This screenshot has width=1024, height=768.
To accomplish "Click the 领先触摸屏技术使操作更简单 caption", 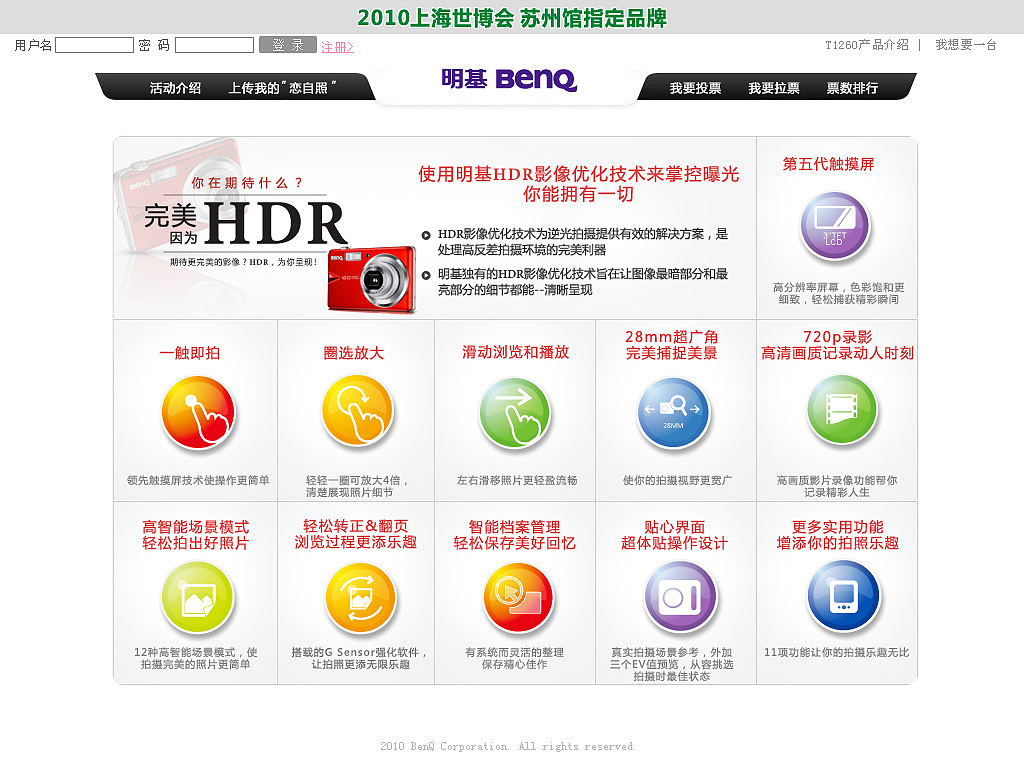I will [x=198, y=480].
